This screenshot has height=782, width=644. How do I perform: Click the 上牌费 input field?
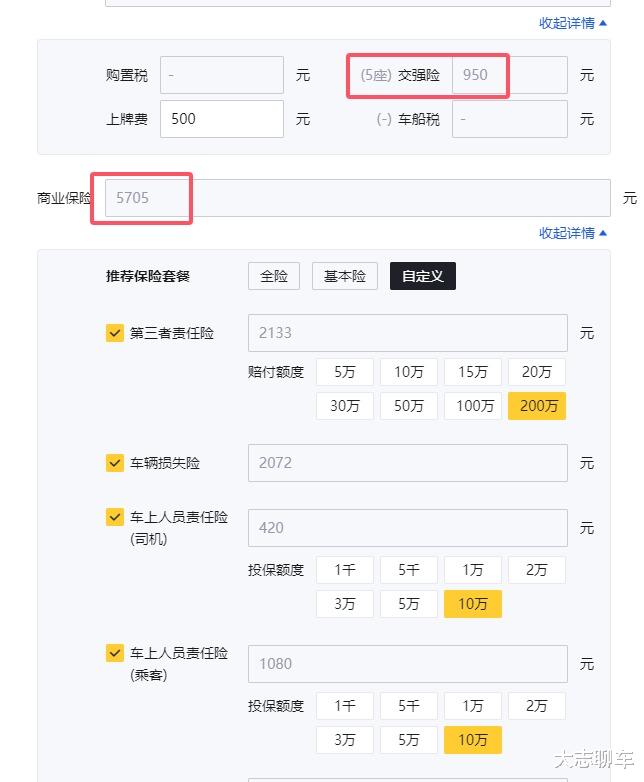(x=222, y=119)
